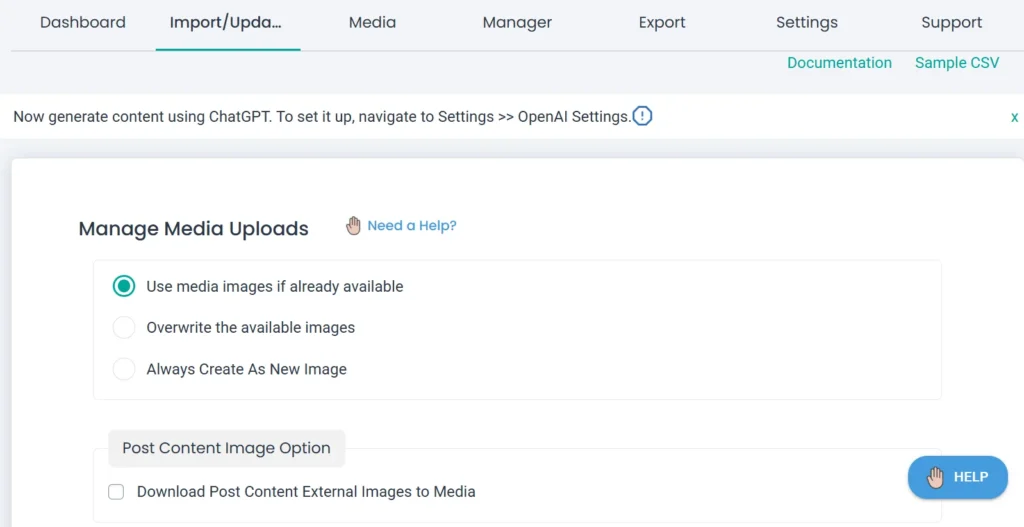Click the info icon after OpenAI Settings notice
The height and width of the screenshot is (527, 1024).
pos(643,117)
